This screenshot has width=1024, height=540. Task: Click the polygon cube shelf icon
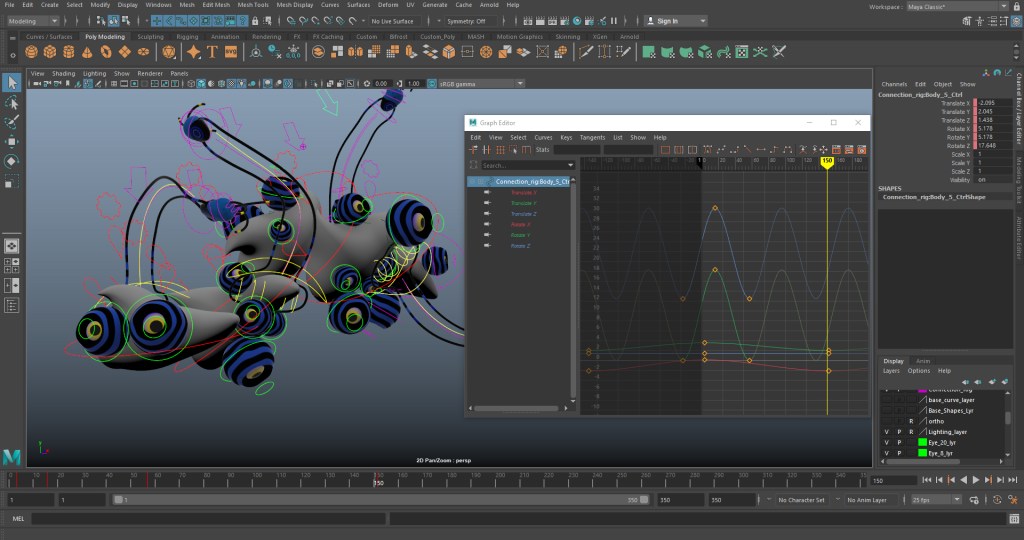[x=51, y=51]
